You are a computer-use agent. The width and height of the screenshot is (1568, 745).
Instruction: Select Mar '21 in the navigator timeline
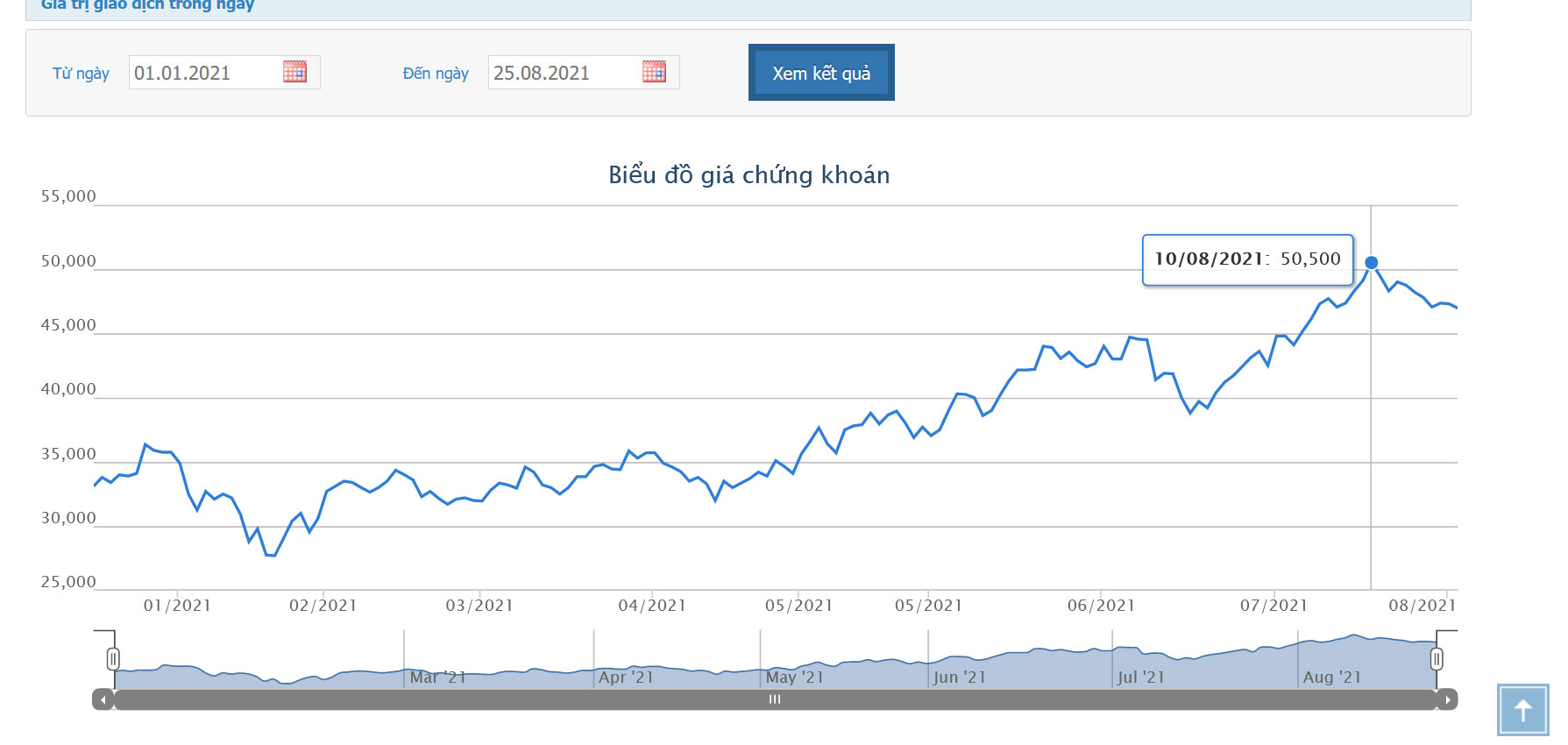(437, 678)
